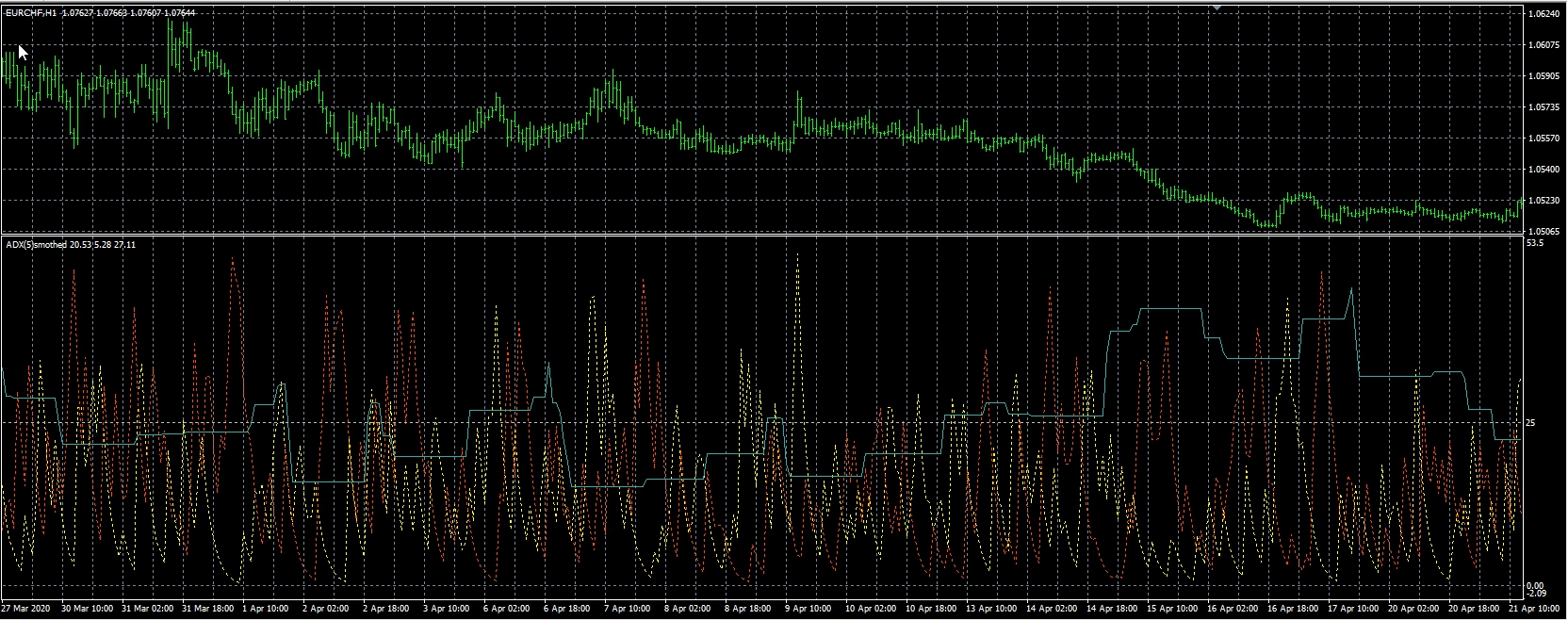Click the 31 Mar 02:00 time label
Viewport: 1568px width, 620px height.
(147, 609)
